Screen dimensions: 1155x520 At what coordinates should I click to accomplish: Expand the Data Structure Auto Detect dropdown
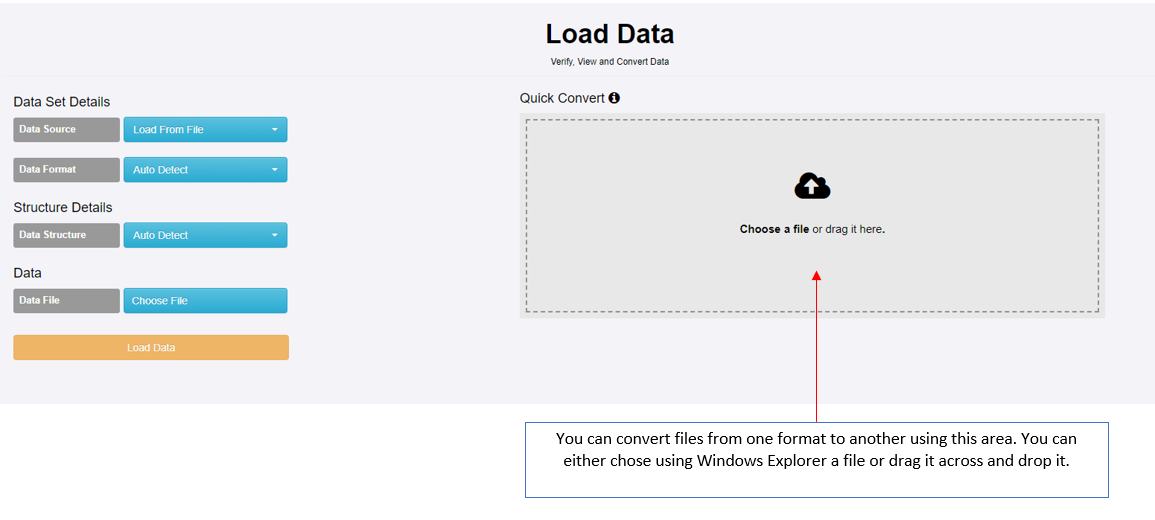pyautogui.click(x=205, y=236)
